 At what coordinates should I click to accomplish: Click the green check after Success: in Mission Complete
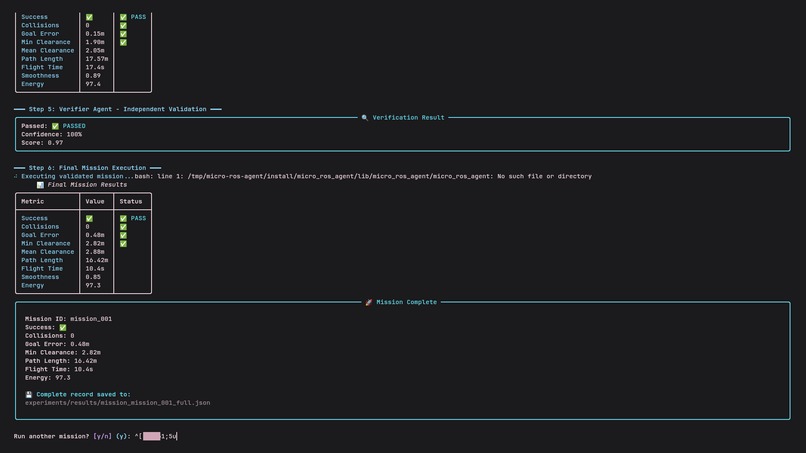[x=63, y=328]
